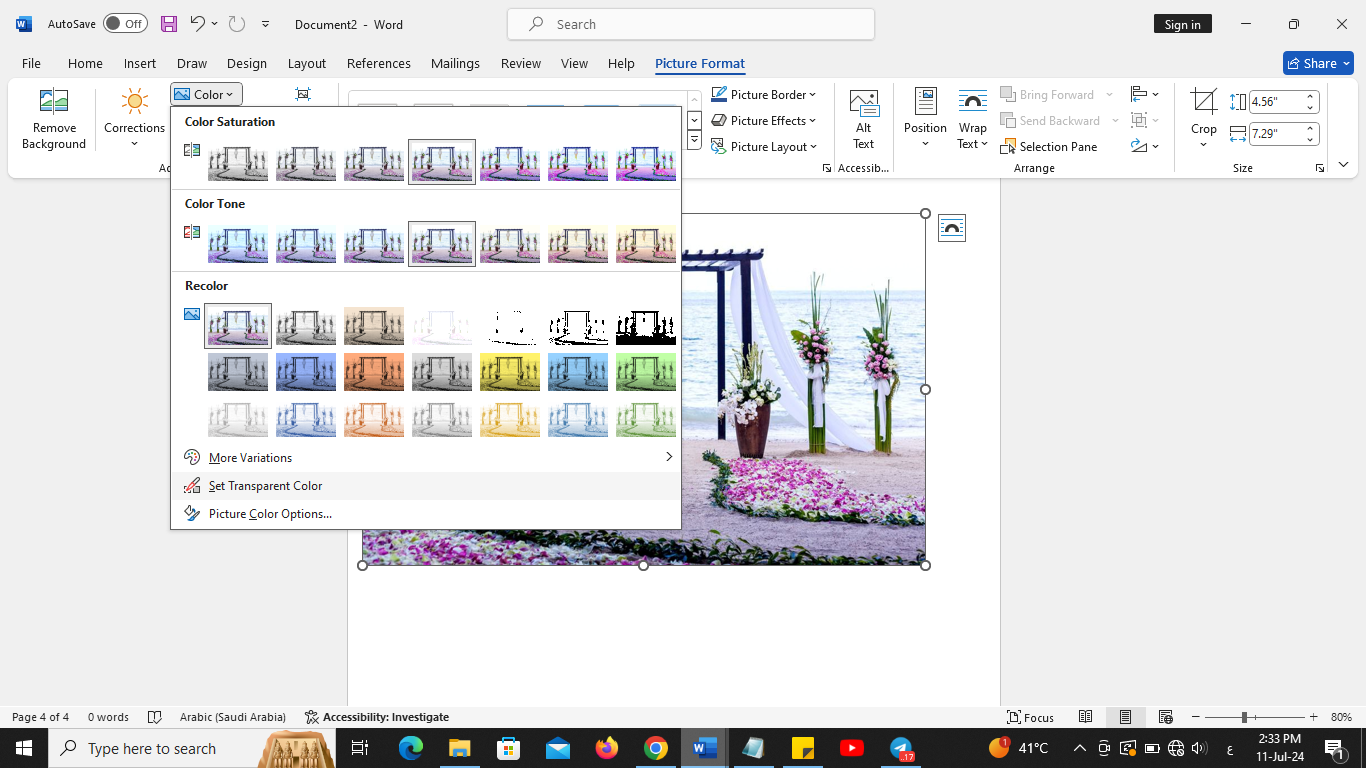Open the Align objects tool
This screenshot has width=1366, height=768.
click(x=1145, y=94)
